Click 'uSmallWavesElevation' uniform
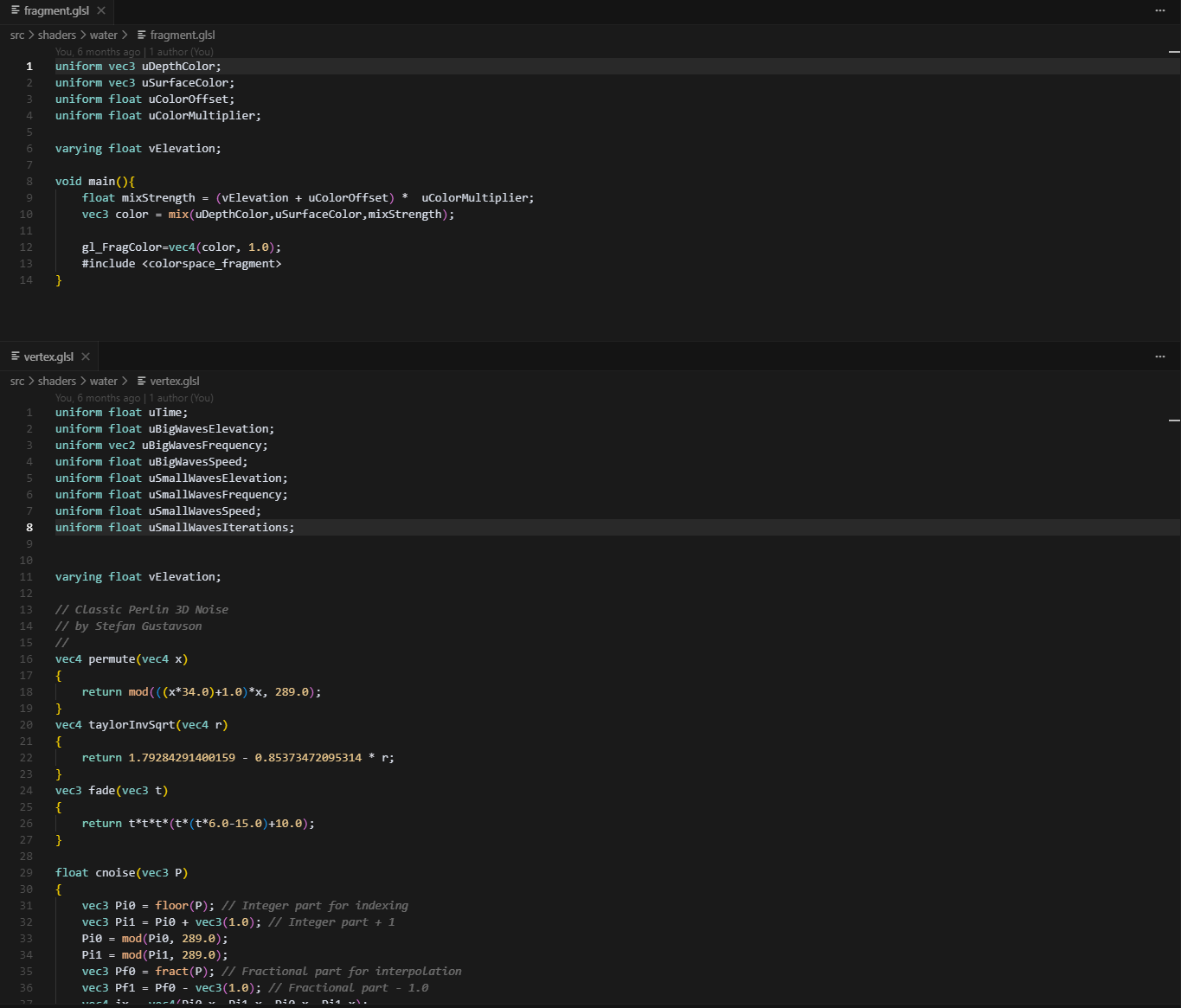Image resolution: width=1181 pixels, height=1008 pixels. [x=215, y=478]
